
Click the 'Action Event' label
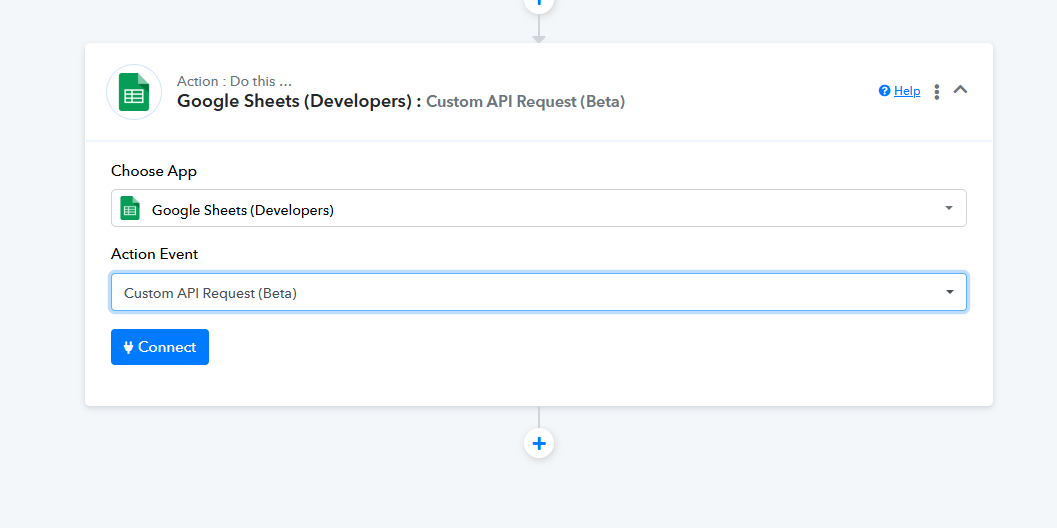[x=154, y=254]
